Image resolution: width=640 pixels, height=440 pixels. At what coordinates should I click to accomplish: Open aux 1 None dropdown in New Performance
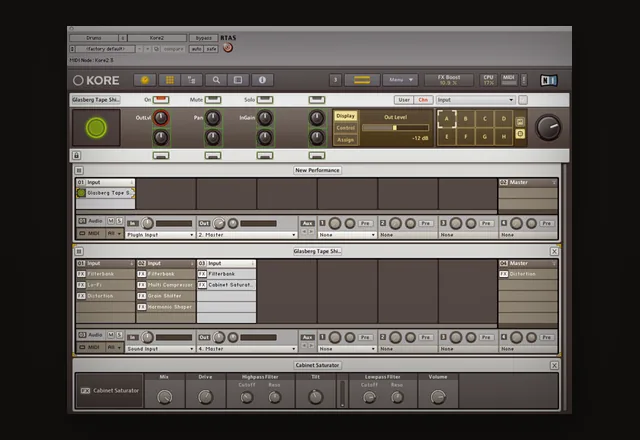[347, 235]
